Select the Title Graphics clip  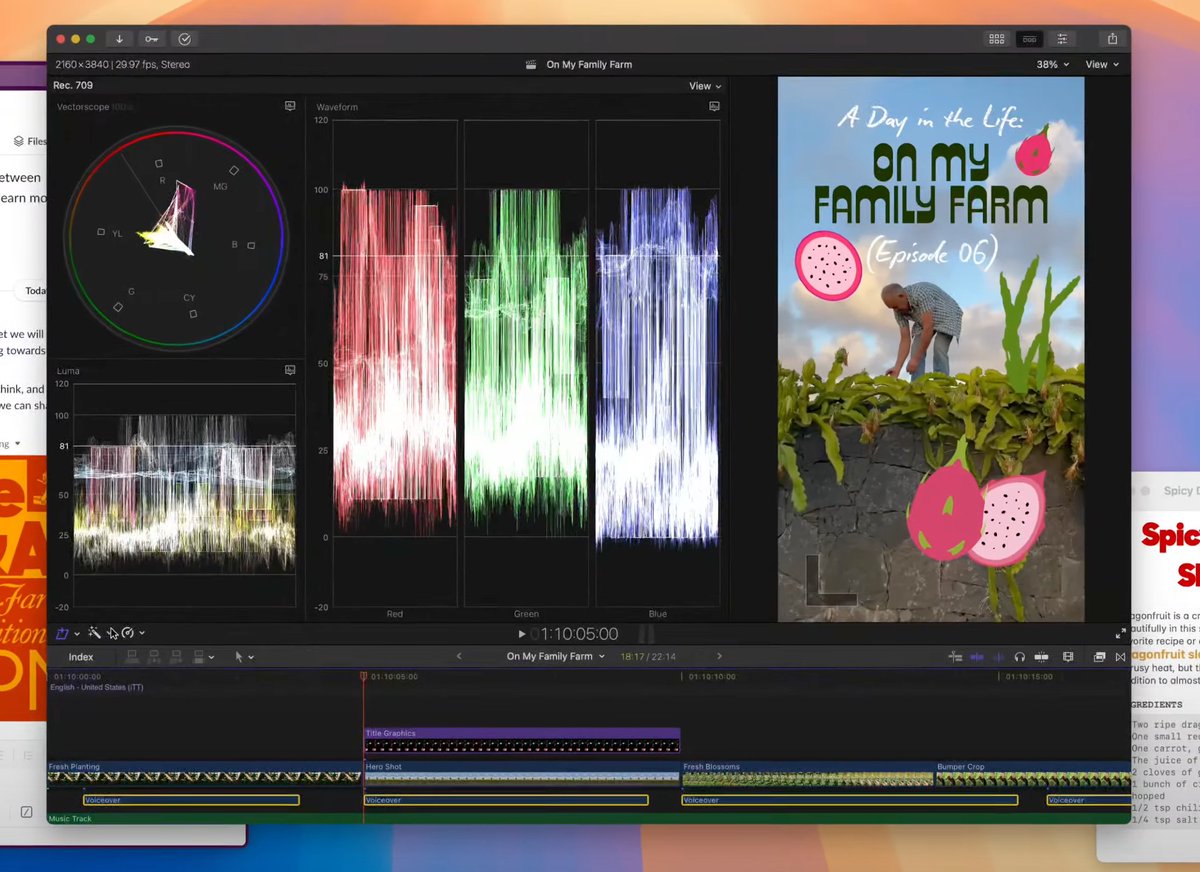[x=522, y=740]
